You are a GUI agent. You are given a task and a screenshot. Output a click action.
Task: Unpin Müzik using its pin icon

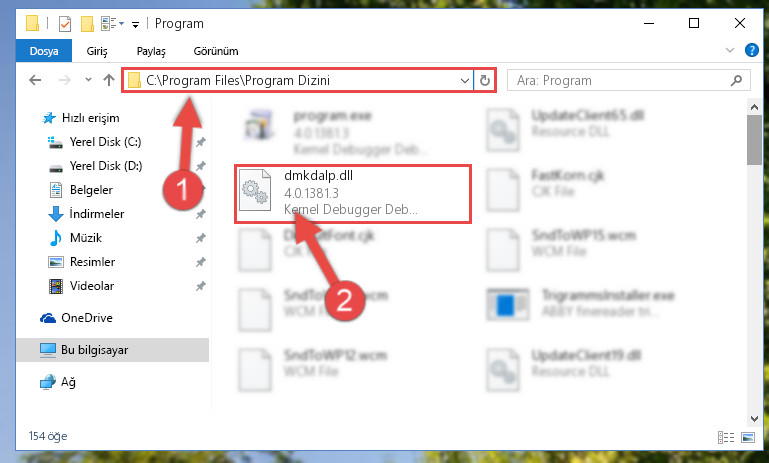[201, 238]
